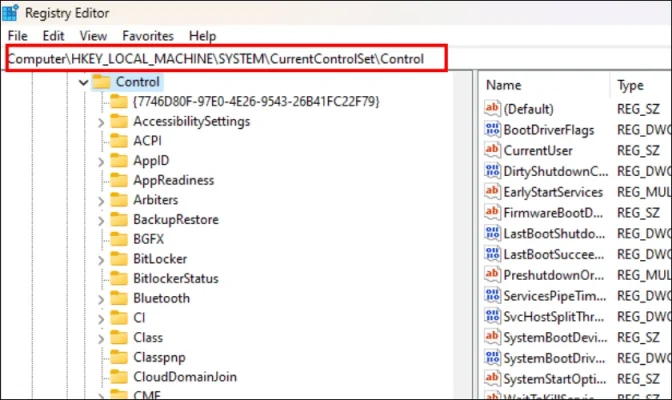The image size is (672, 400).
Task: Select the (Default) string value icon
Action: 491,109
